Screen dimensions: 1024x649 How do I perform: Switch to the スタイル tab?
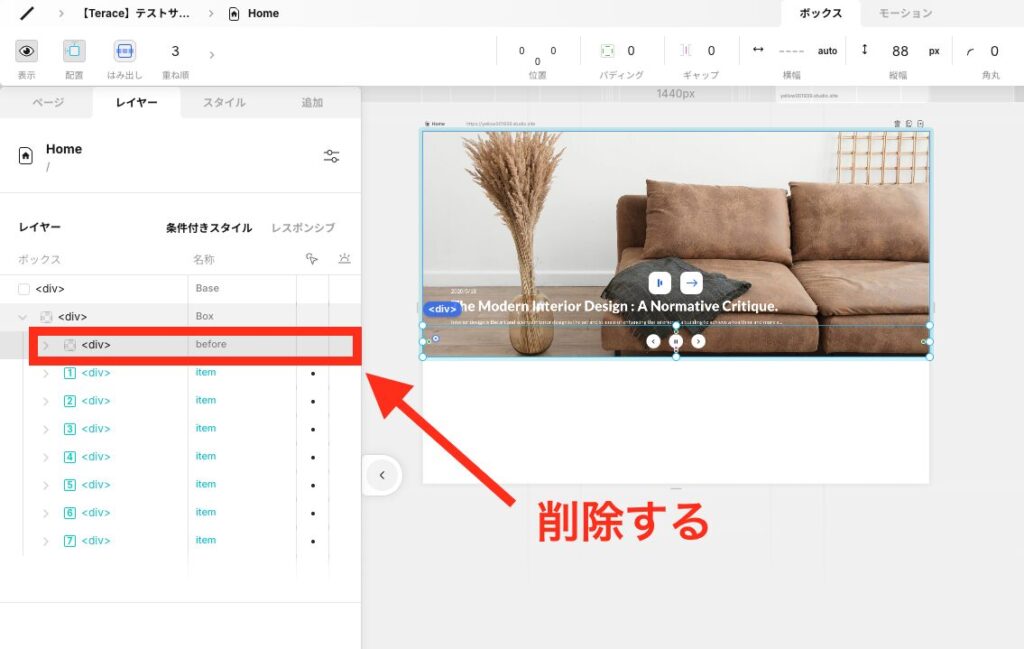click(x=224, y=103)
